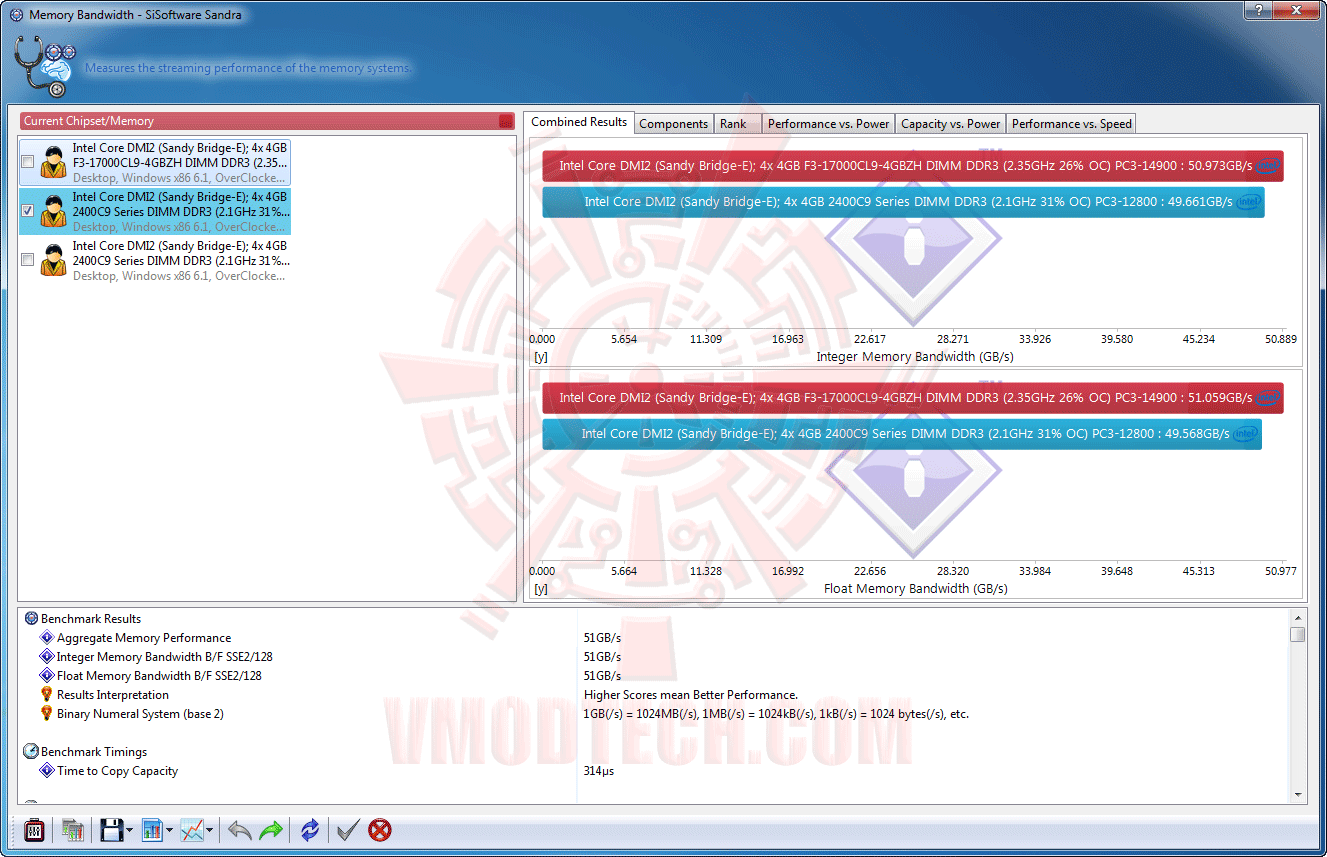Click the results list scrollbar thumb
This screenshot has height=857, width=1327.
coord(1298,634)
